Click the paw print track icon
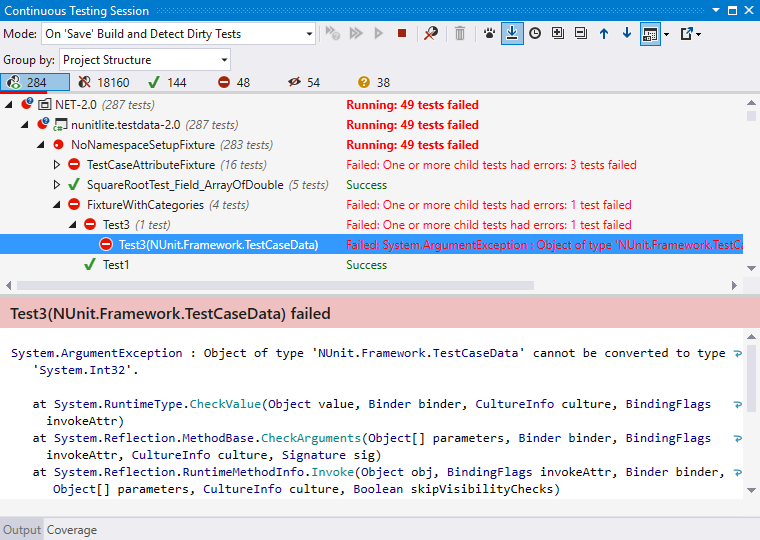This screenshot has height=540, width=760. point(489,33)
